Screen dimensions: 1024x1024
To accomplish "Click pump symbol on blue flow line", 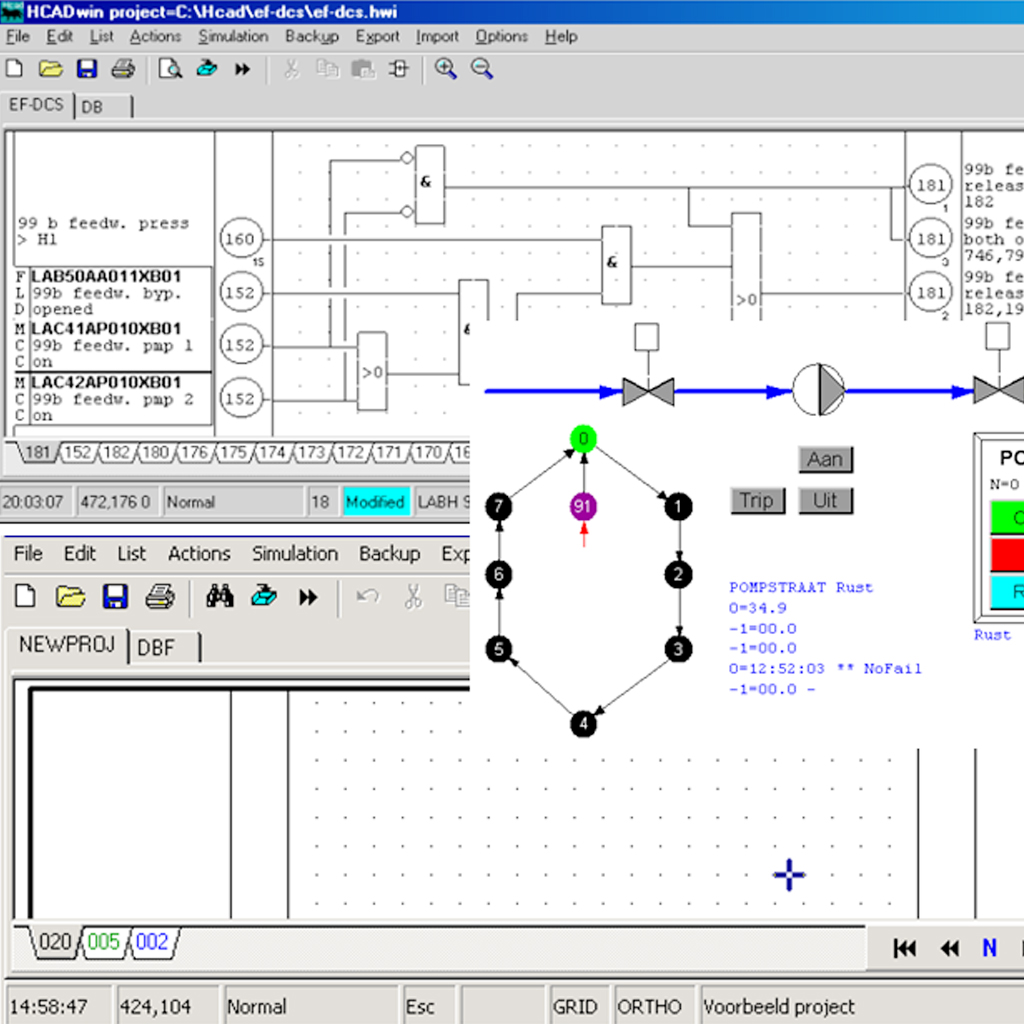I will click(819, 391).
